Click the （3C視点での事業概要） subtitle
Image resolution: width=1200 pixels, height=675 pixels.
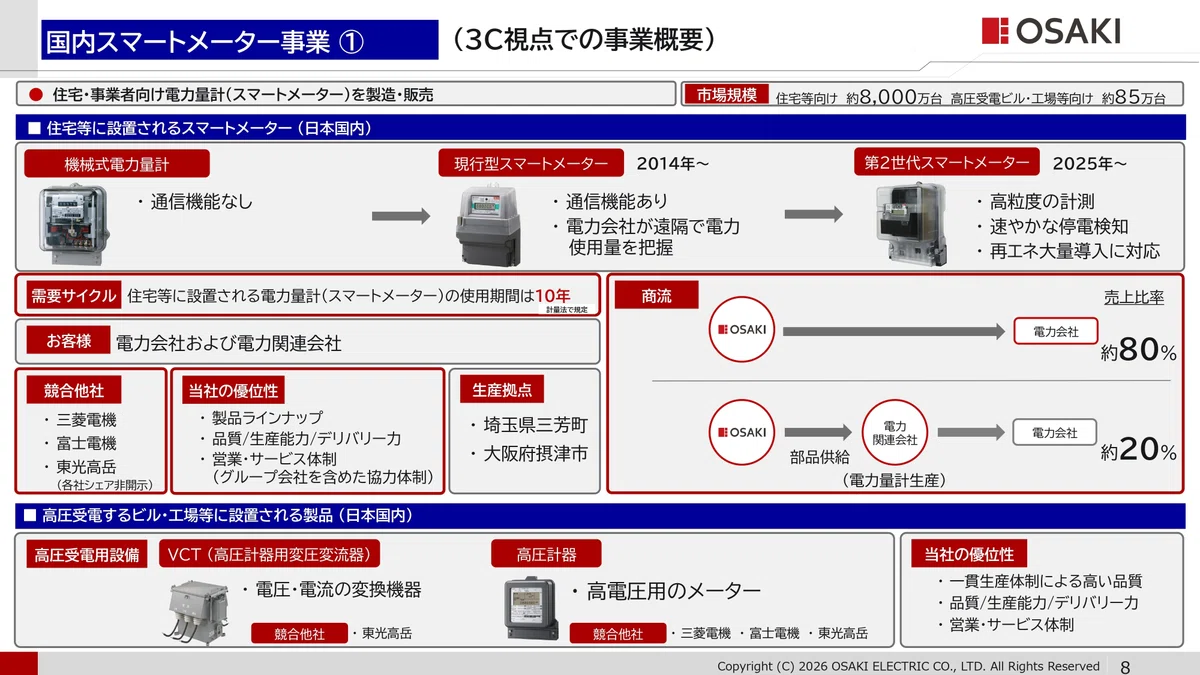coord(583,38)
